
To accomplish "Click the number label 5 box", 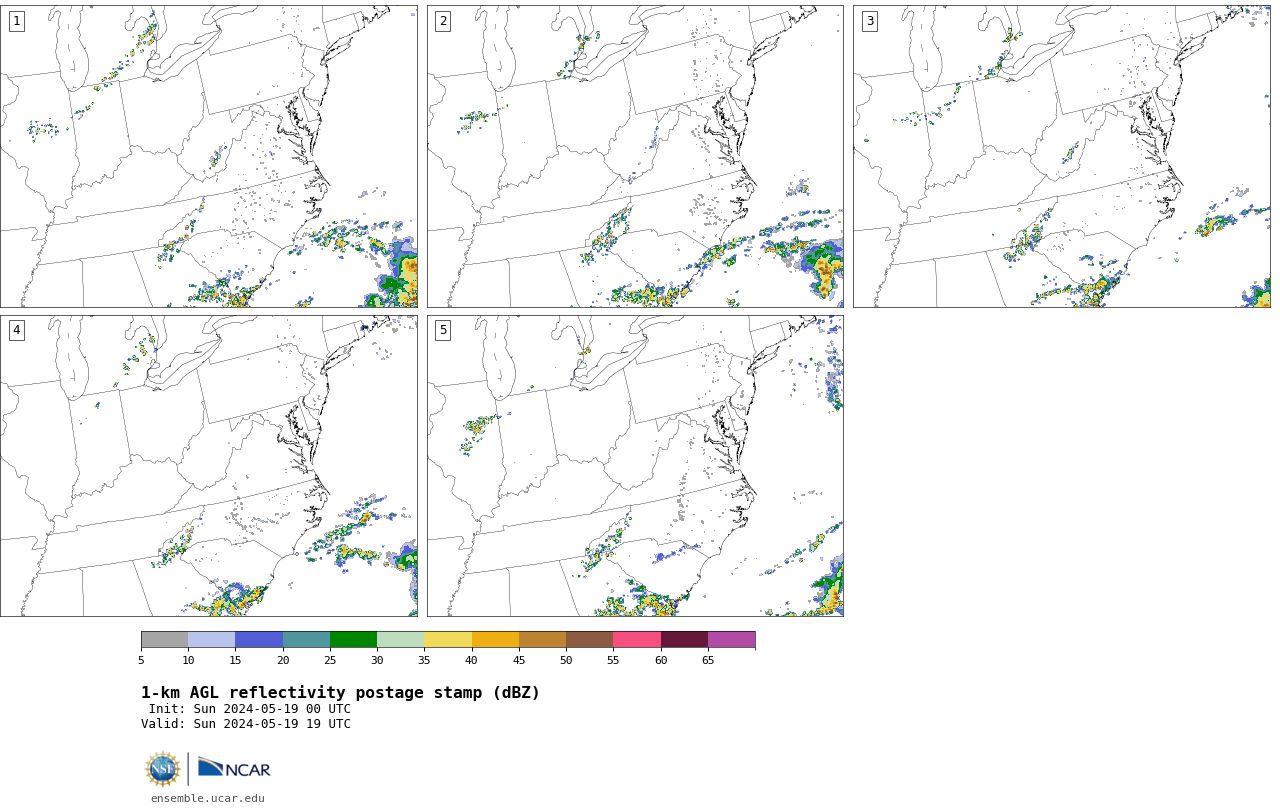I will coord(443,330).
